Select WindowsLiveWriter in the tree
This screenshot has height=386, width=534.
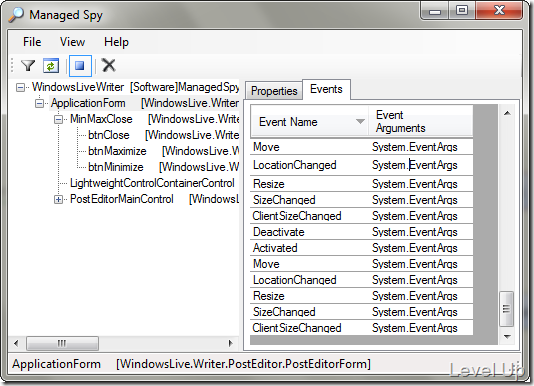78,87
